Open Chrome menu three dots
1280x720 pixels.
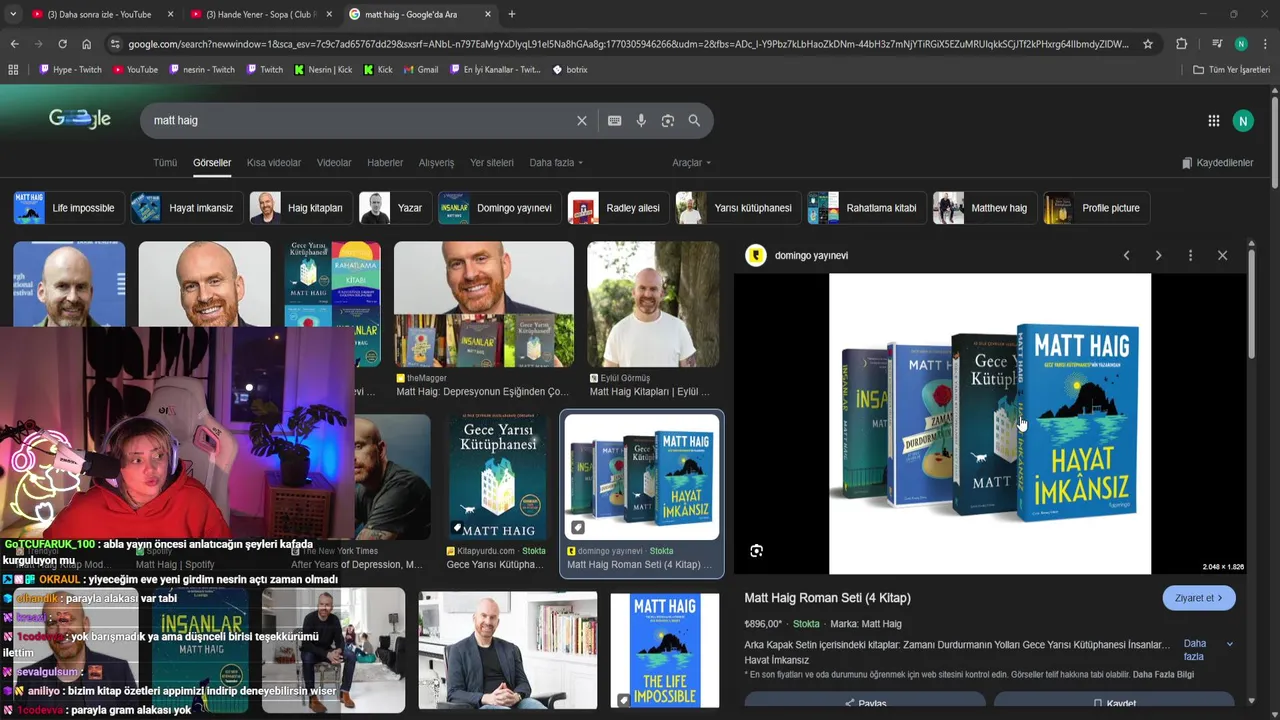pos(1265,44)
